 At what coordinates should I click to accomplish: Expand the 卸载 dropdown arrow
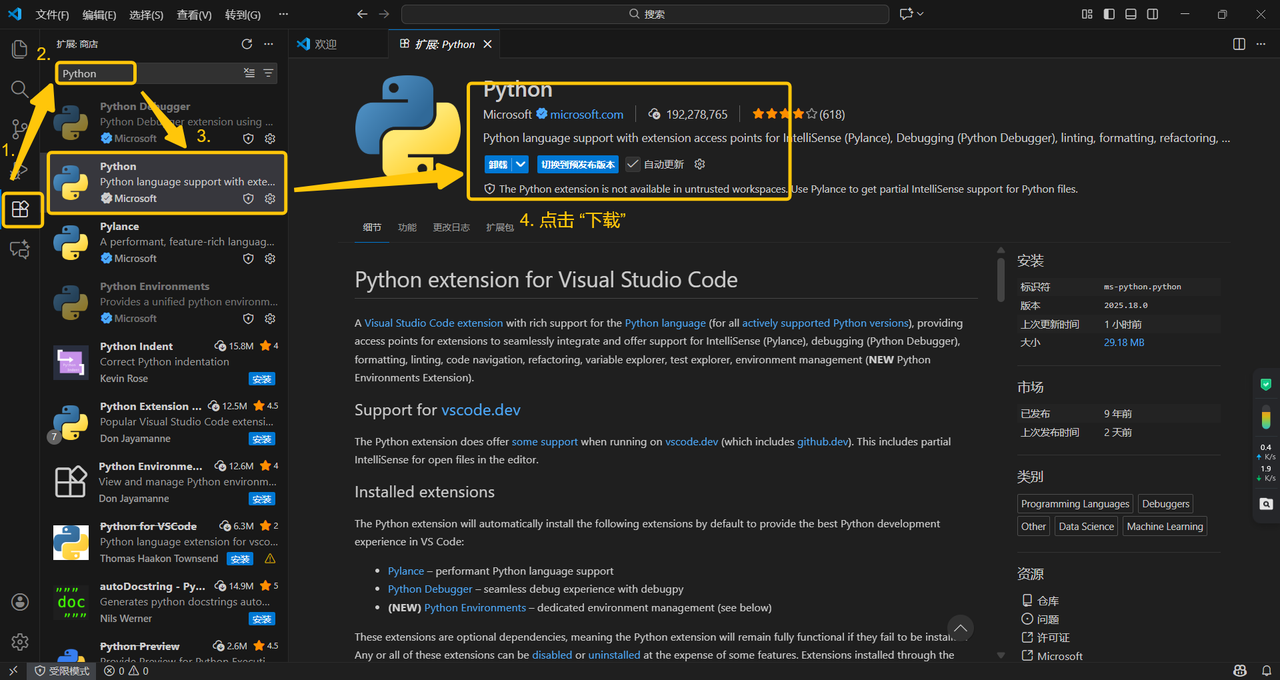click(x=521, y=164)
